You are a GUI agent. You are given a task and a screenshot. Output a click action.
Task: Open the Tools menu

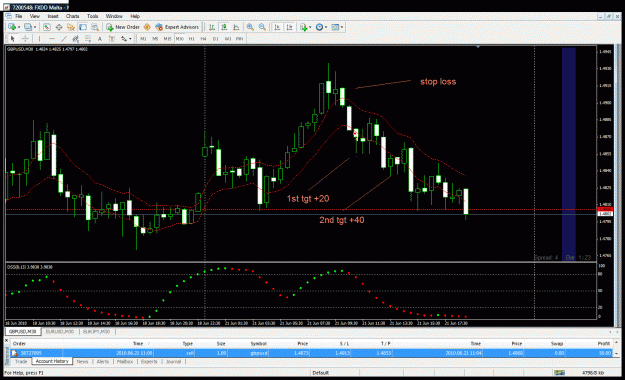click(x=92, y=16)
